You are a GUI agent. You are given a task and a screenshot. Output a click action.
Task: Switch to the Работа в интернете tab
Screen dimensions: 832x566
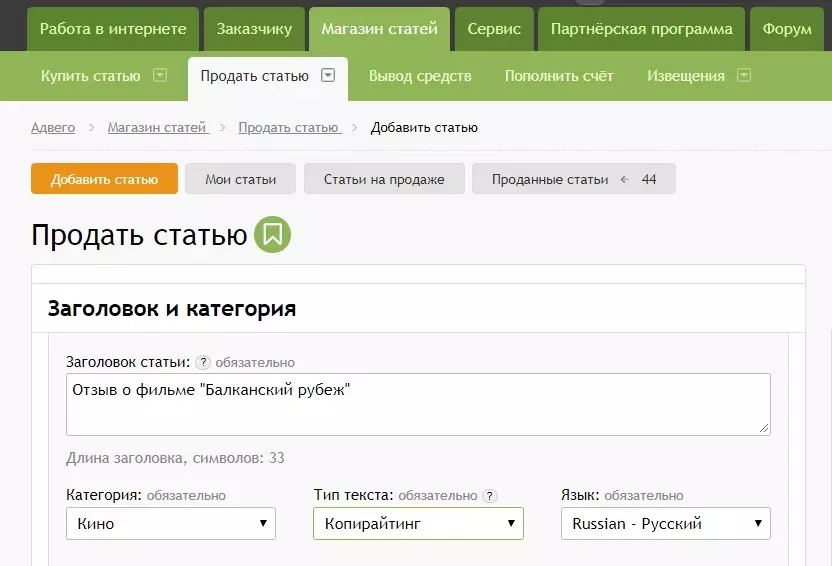tap(113, 29)
